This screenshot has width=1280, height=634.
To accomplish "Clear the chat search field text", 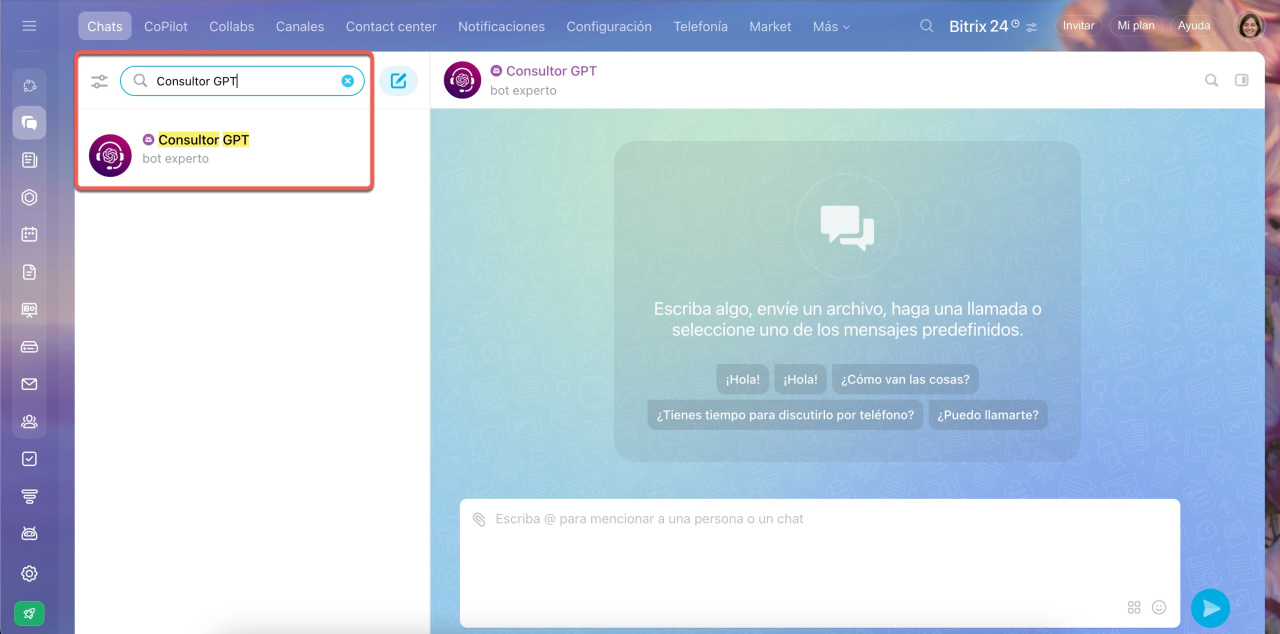I will (x=348, y=81).
